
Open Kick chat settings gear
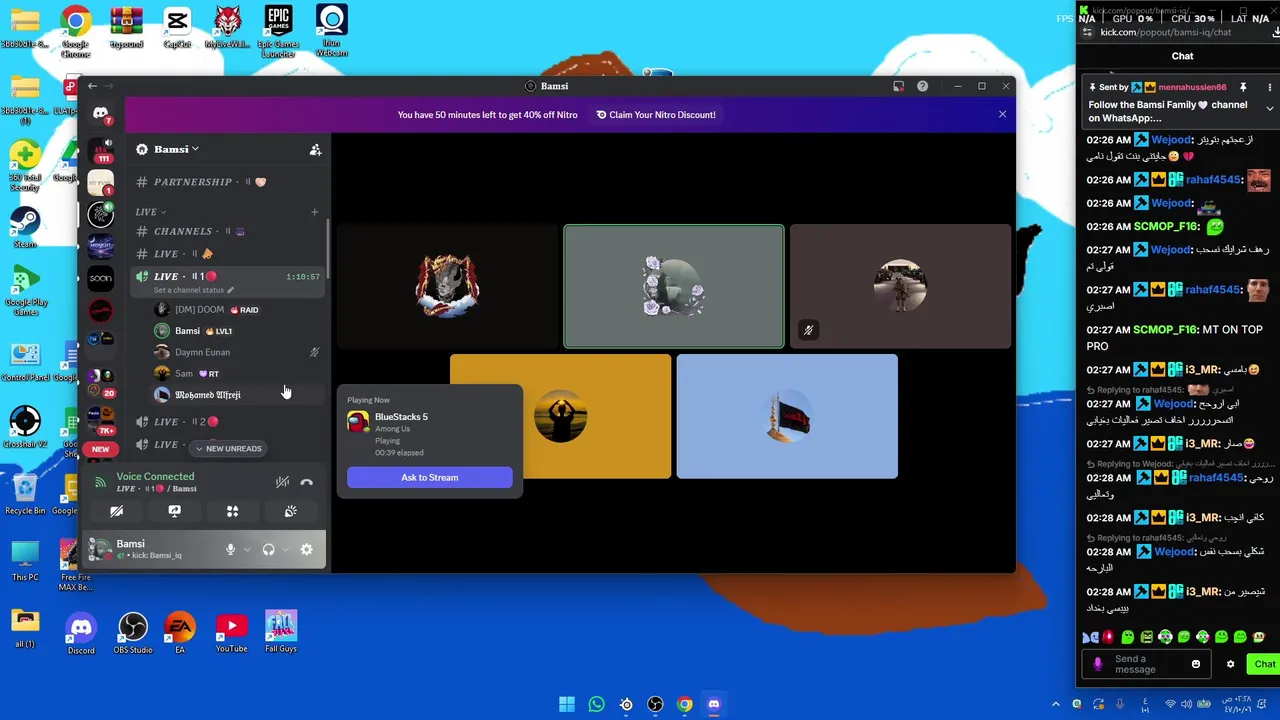[1231, 664]
